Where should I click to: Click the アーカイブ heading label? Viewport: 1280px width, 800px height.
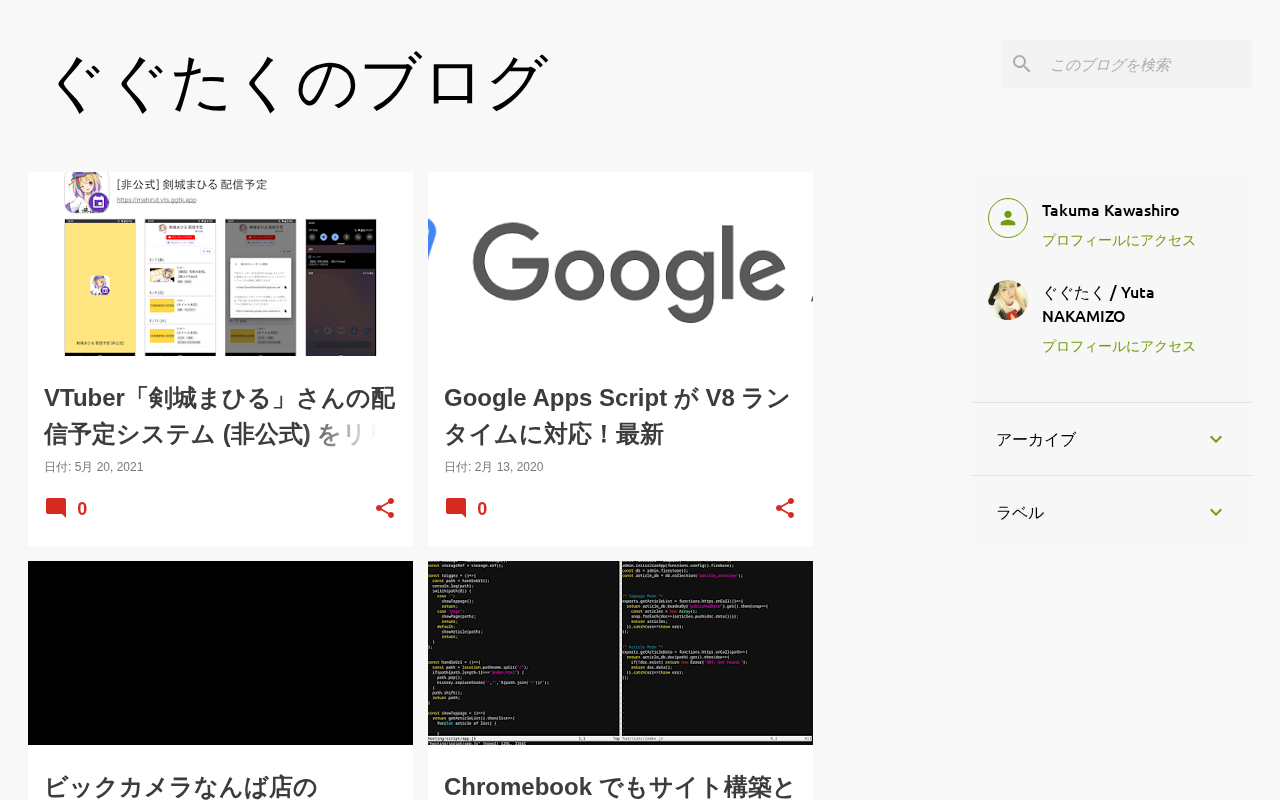pos(1036,439)
